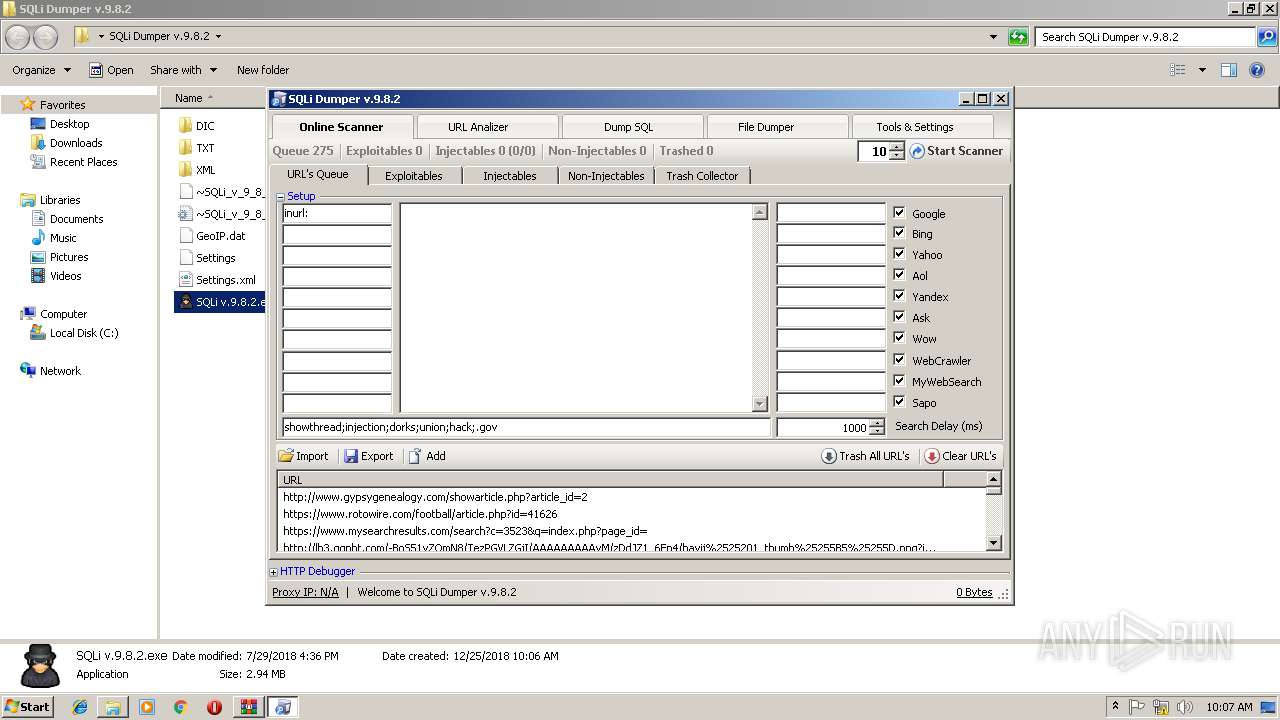Expand the HTTP Debugger section
This screenshot has height=720, width=1280.
tap(274, 572)
